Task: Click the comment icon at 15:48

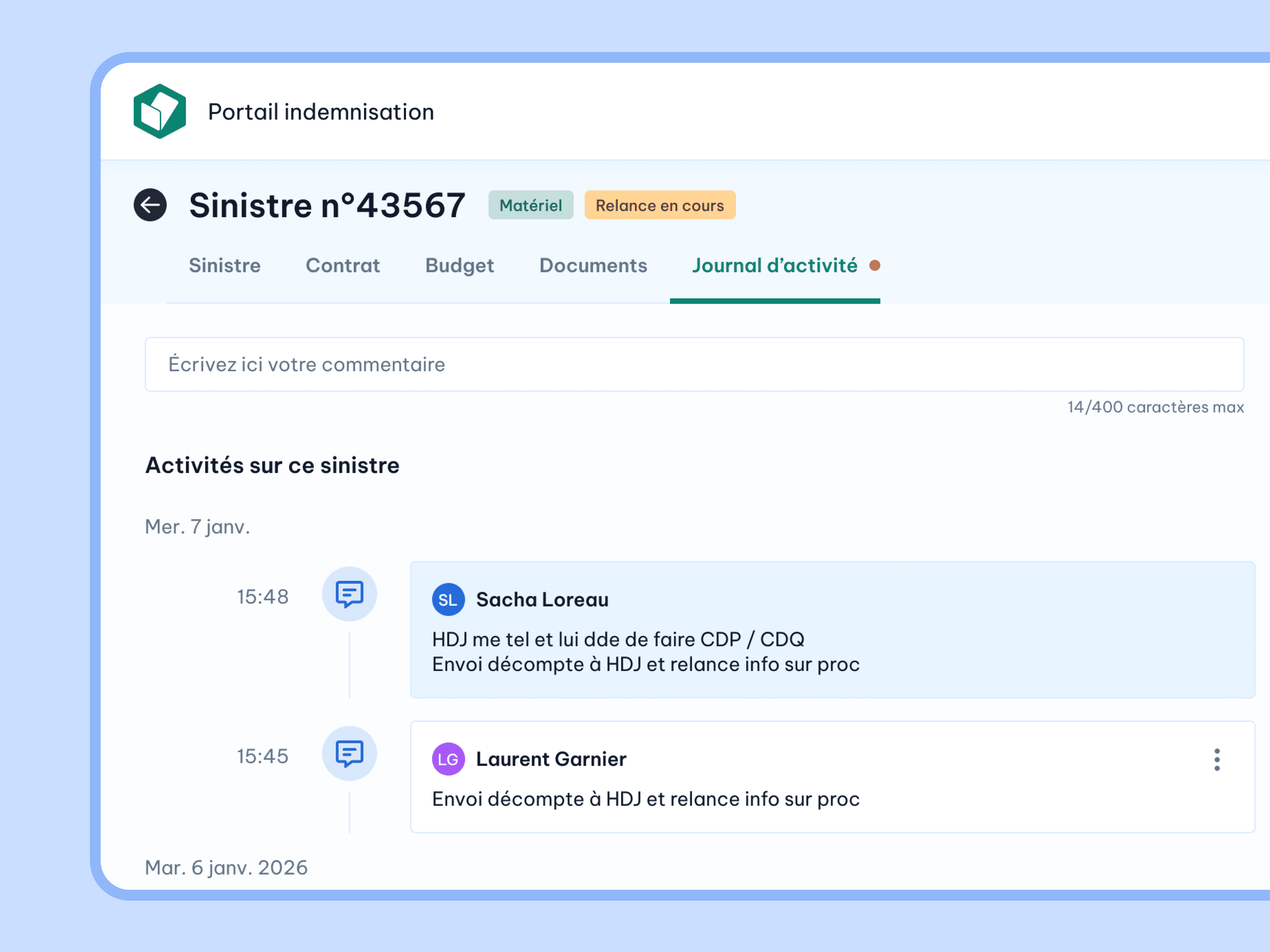Action: pyautogui.click(x=349, y=594)
